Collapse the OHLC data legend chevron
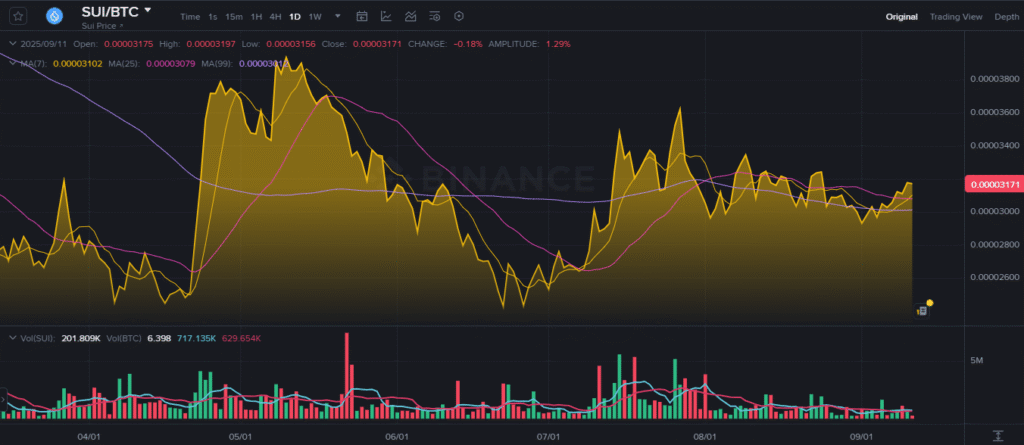The width and height of the screenshot is (1024, 445). tap(11, 44)
